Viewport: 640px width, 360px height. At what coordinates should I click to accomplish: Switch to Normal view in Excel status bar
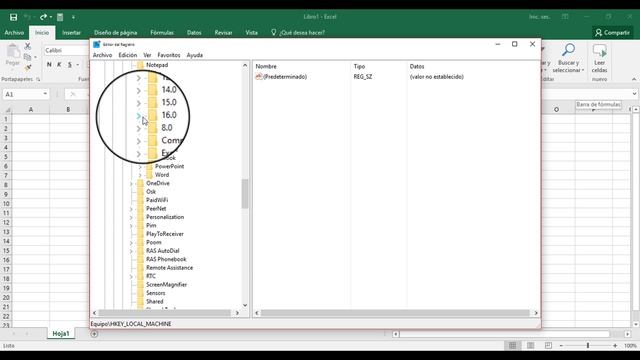[x=513, y=346]
